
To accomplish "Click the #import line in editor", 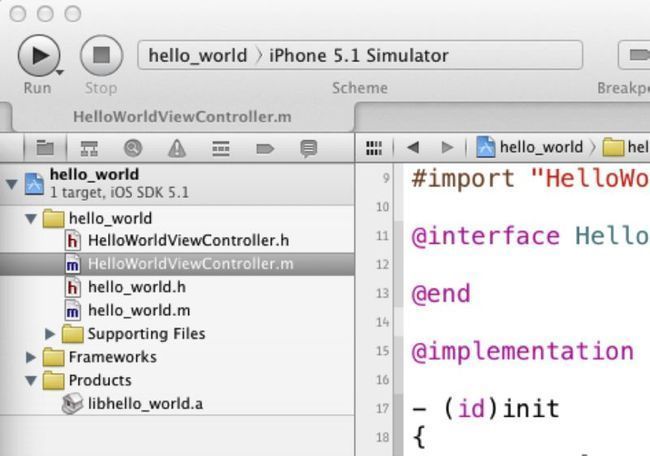I will 530,179.
